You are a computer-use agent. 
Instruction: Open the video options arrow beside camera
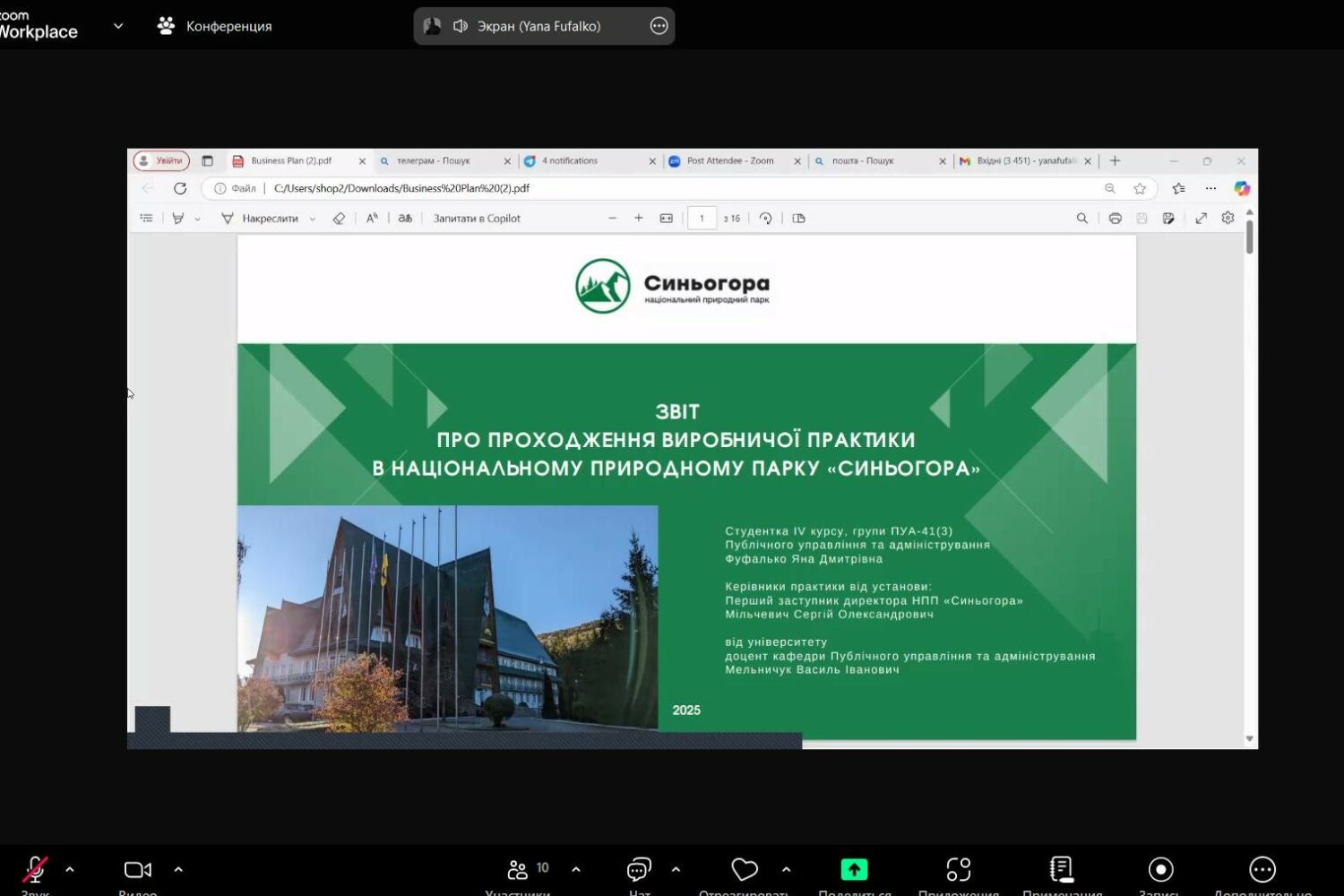pos(178,869)
